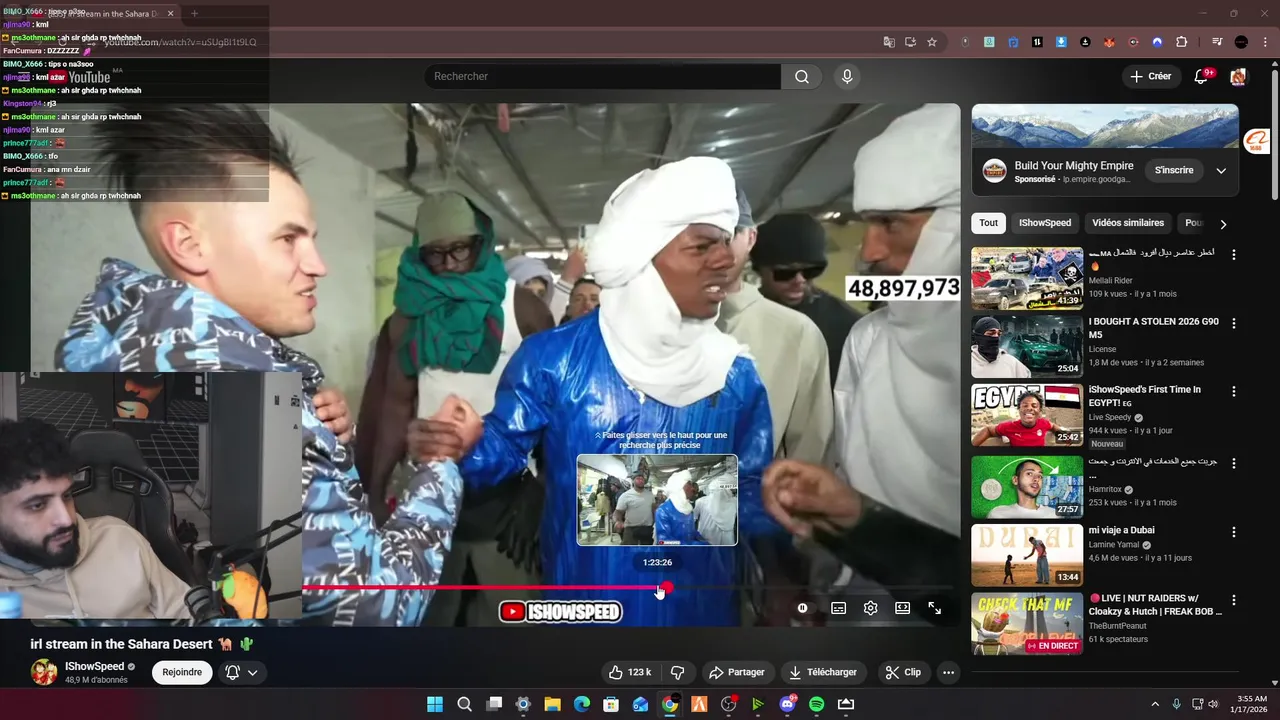Viewport: 1280px width, 720px height.
Task: Open notification bell dropdown beside Rejoindre
Action: (x=241, y=672)
